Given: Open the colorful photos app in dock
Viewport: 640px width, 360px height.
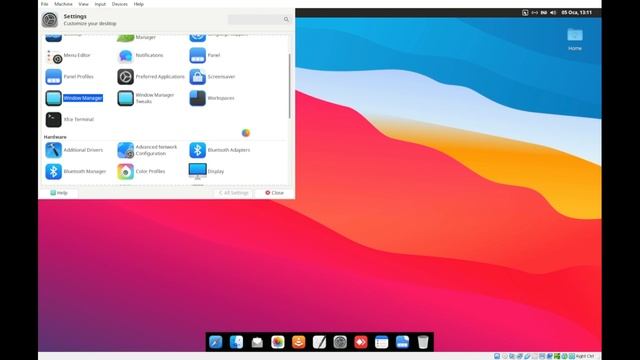Looking at the screenshot, I should pyautogui.click(x=278, y=342).
